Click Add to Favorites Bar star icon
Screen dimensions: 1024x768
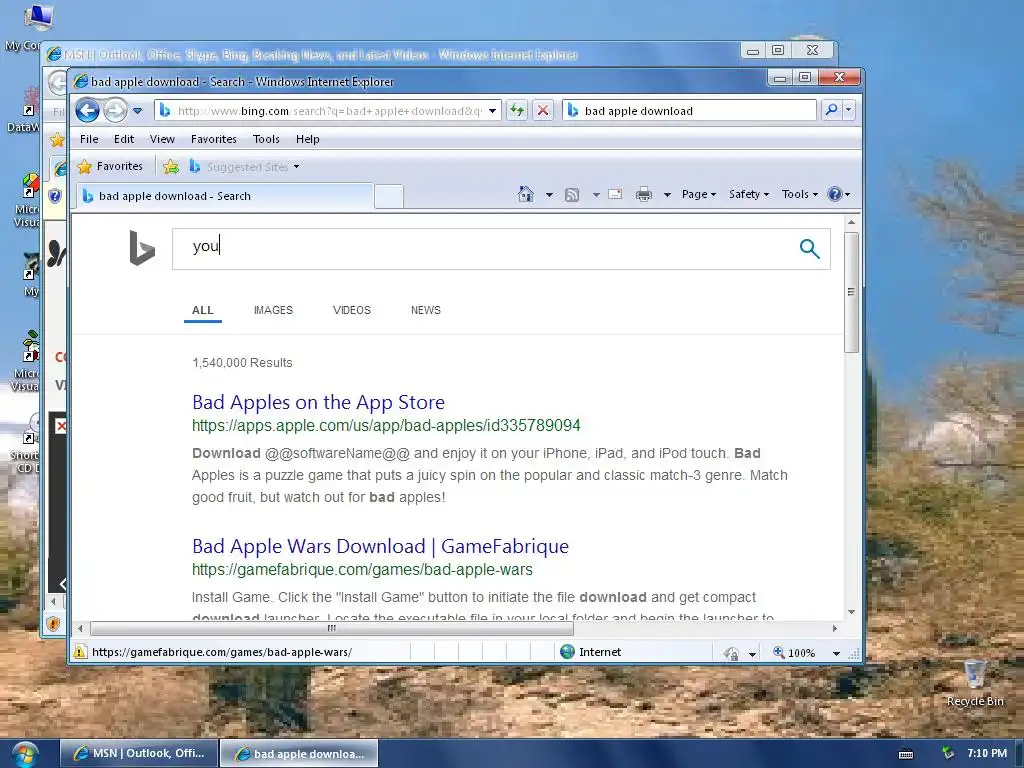click(x=171, y=167)
